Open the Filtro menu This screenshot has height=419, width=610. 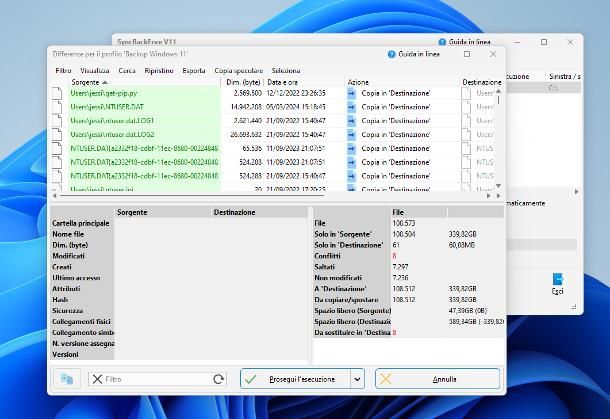tap(63, 71)
